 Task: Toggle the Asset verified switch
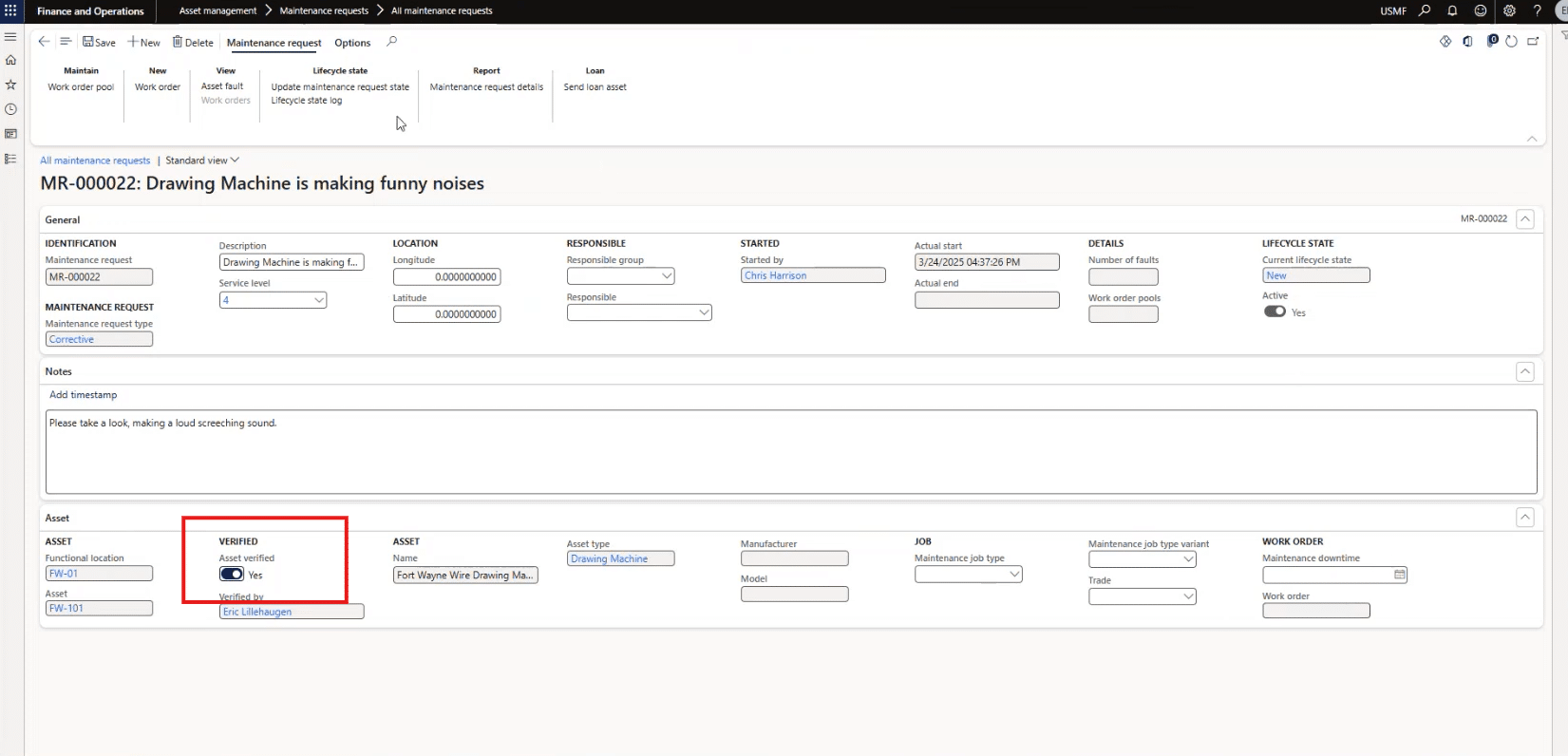pyautogui.click(x=232, y=575)
